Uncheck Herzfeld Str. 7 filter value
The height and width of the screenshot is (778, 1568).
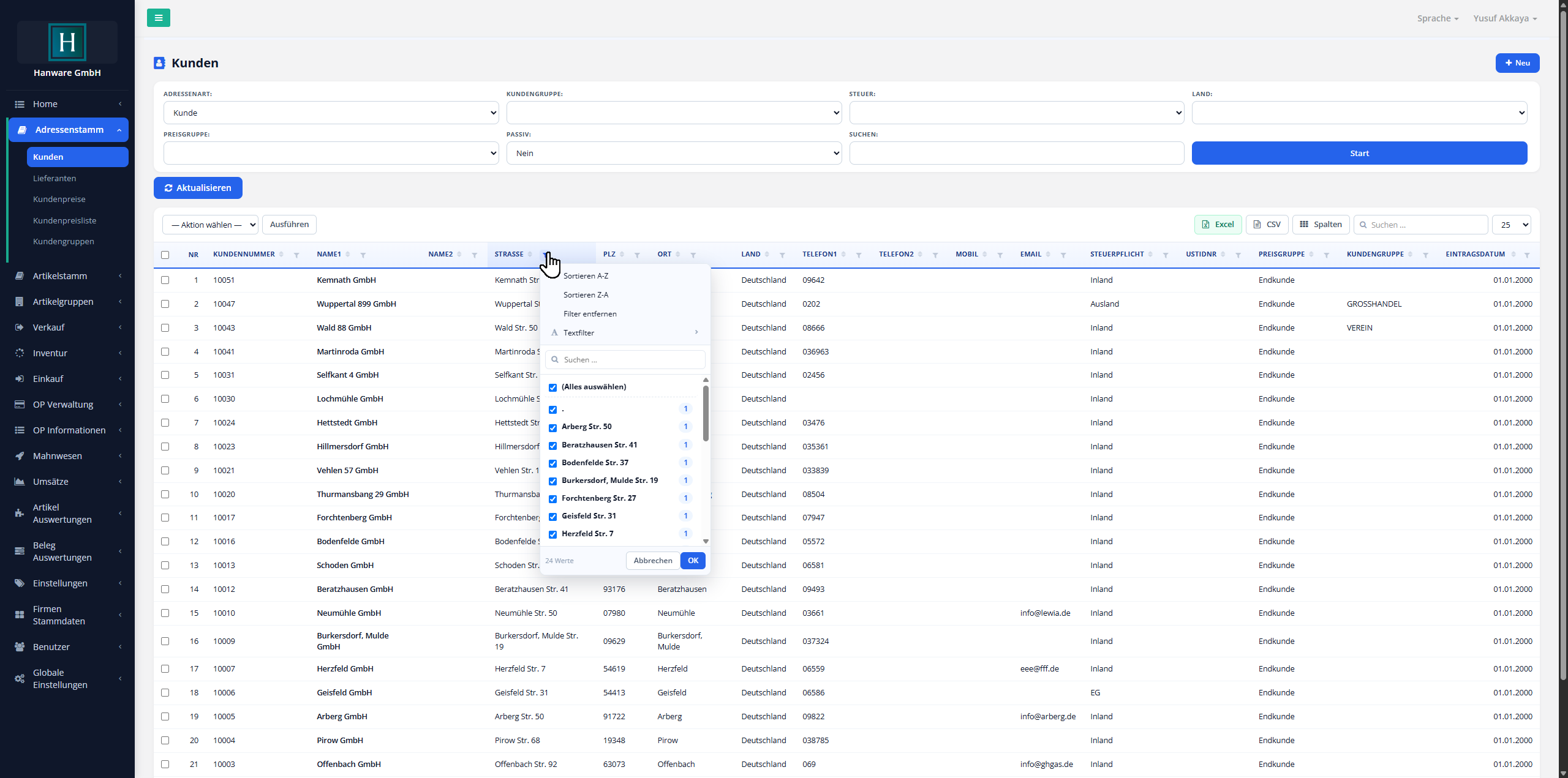(x=552, y=534)
